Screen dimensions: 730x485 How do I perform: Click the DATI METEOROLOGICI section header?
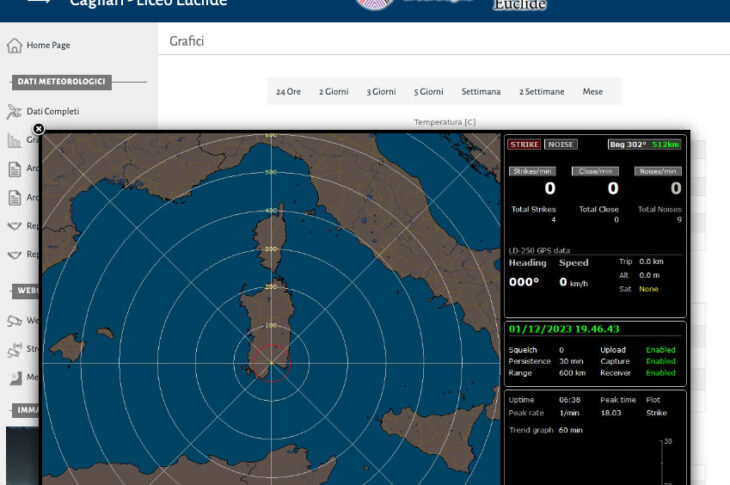tap(61, 82)
